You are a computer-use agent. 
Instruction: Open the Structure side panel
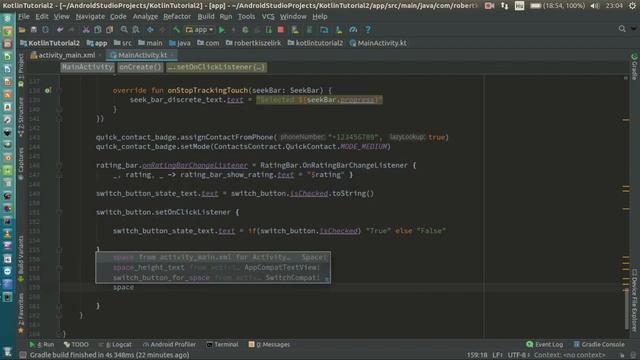click(21, 116)
